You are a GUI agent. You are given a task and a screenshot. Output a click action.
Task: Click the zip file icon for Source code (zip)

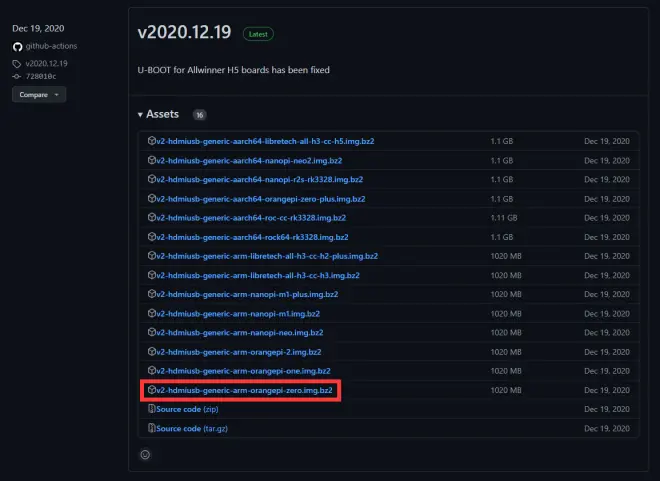[x=152, y=409]
